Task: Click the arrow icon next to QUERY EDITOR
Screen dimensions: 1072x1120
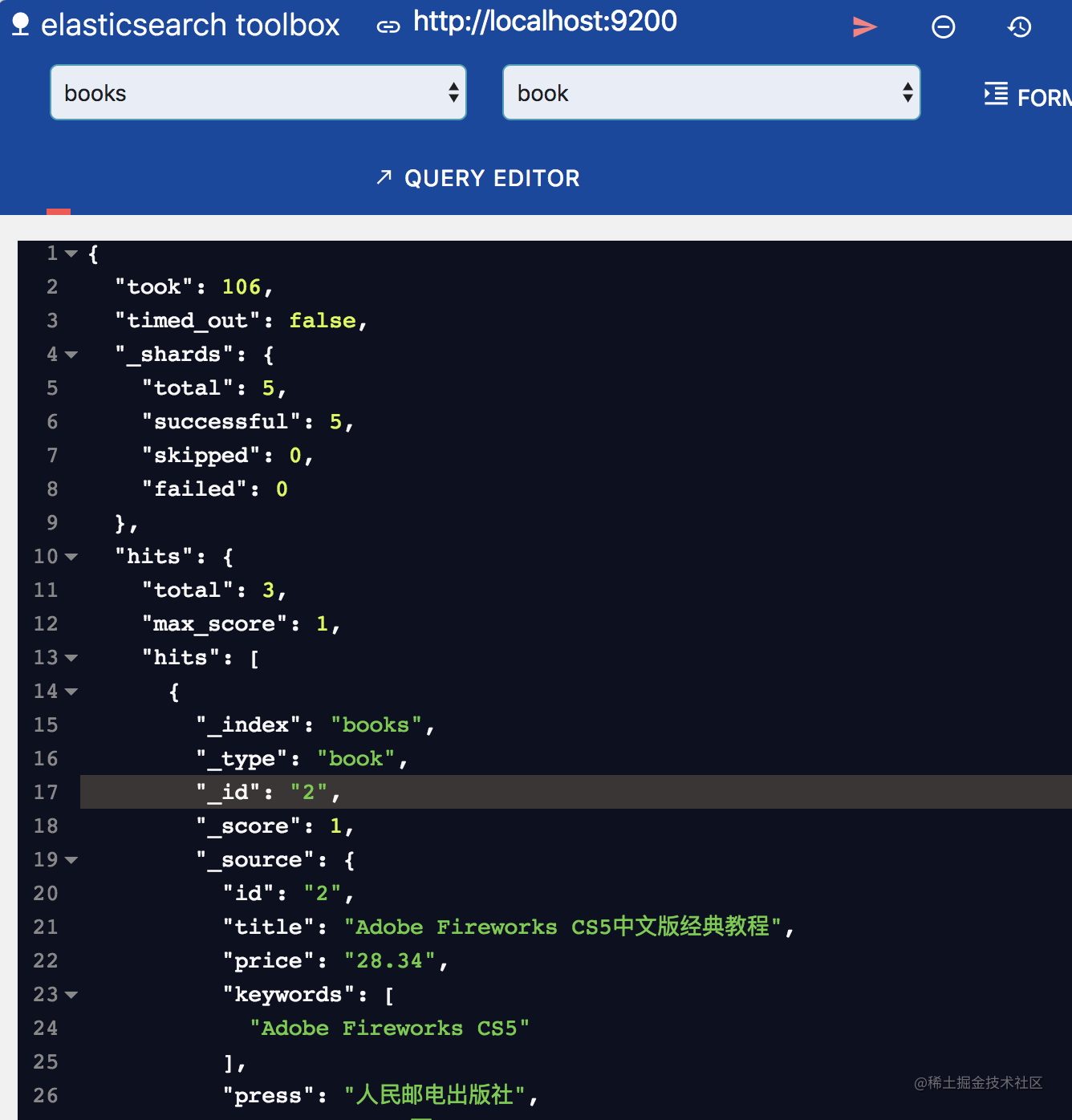Action: [x=384, y=177]
